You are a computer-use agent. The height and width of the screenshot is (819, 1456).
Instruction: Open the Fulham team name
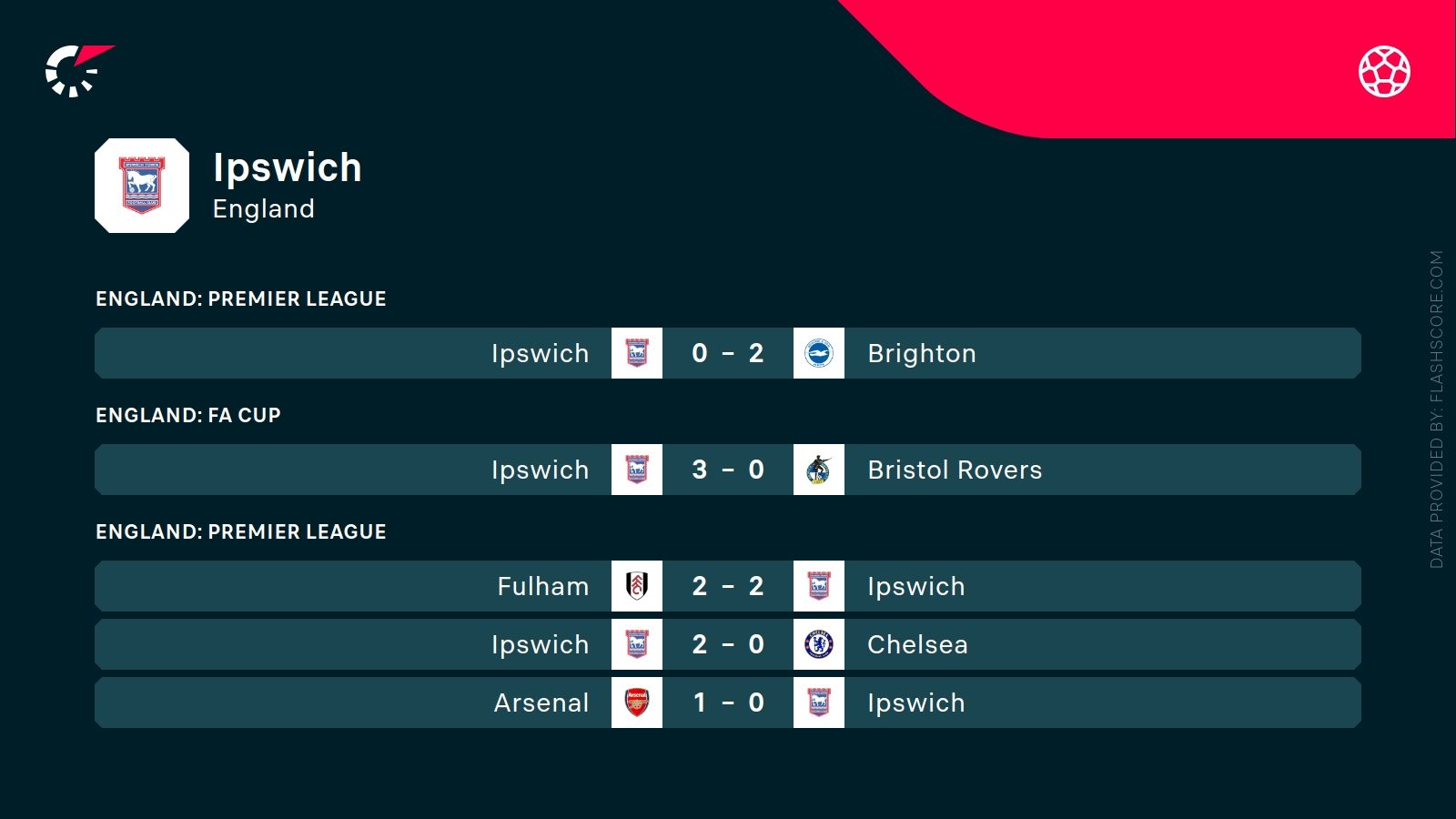[x=542, y=586]
